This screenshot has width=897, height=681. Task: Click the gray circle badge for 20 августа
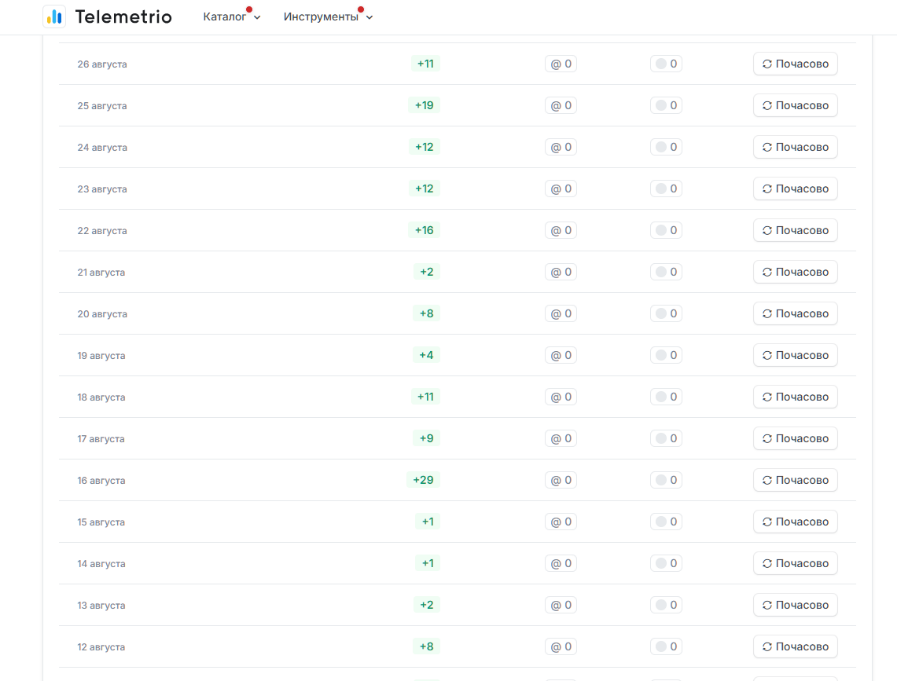(x=666, y=314)
